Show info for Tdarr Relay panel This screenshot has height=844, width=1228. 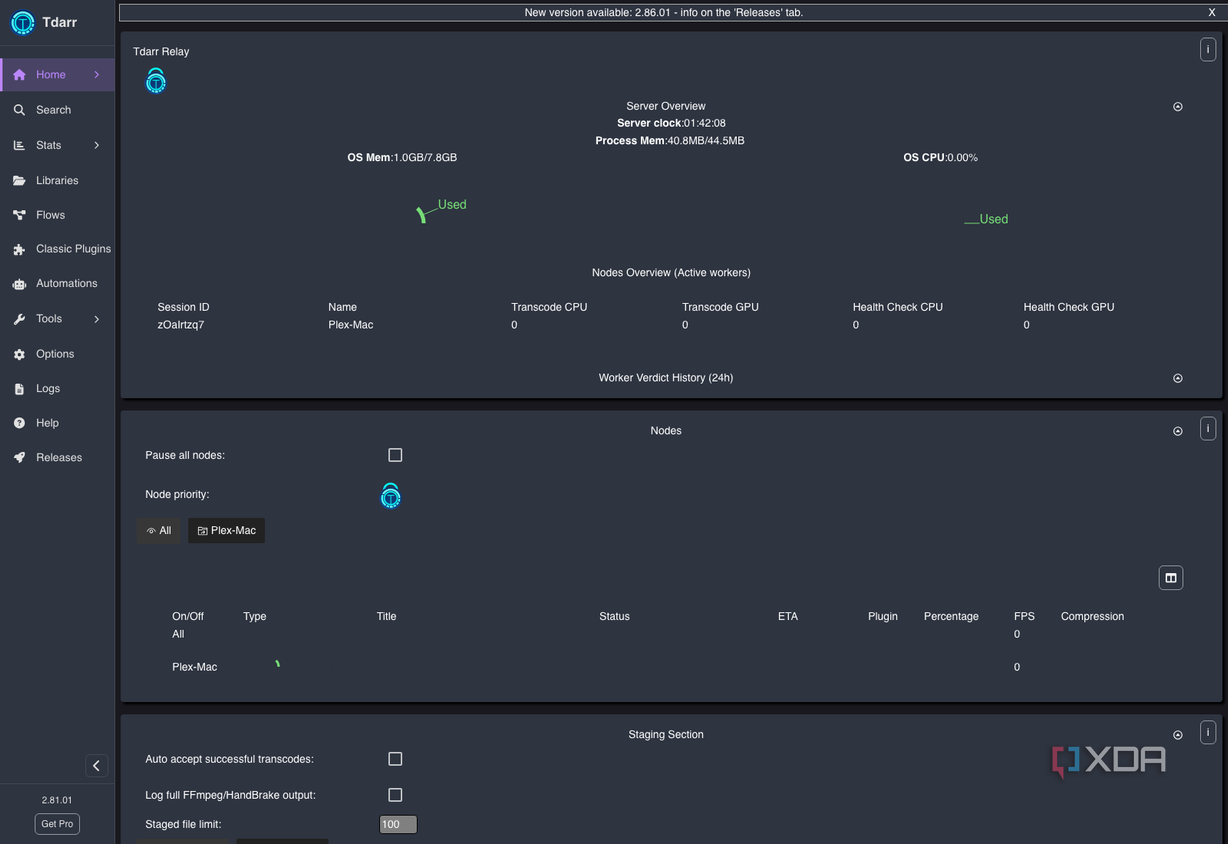click(1208, 49)
